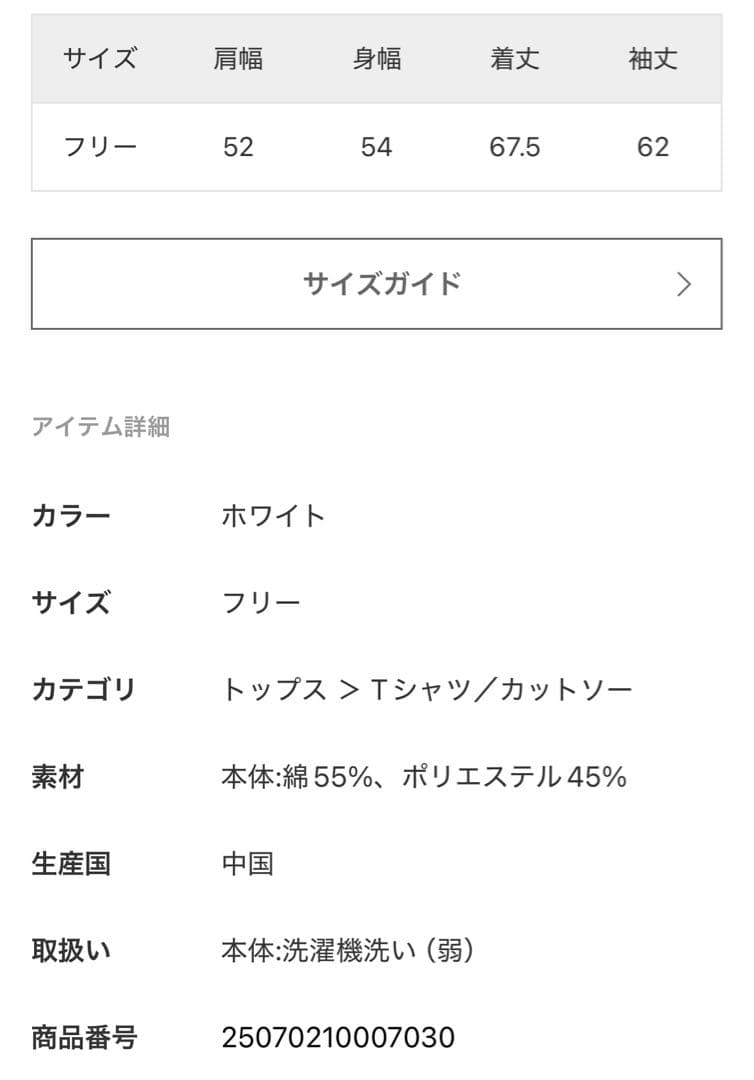Click the shoulder width value 52
This screenshot has height=1080, width=754.
click(x=238, y=147)
